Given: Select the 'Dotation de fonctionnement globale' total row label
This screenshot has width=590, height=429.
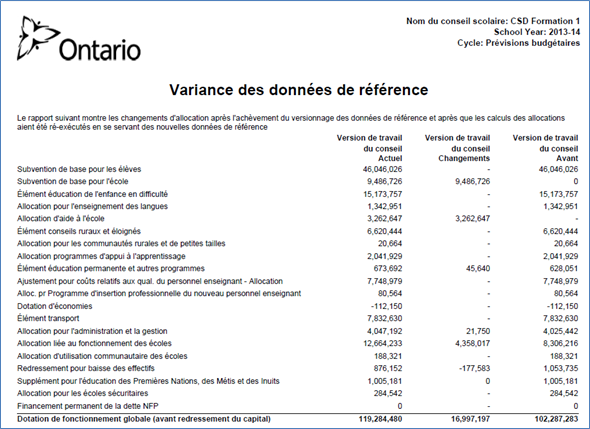Looking at the screenshot, I should click(144, 419).
